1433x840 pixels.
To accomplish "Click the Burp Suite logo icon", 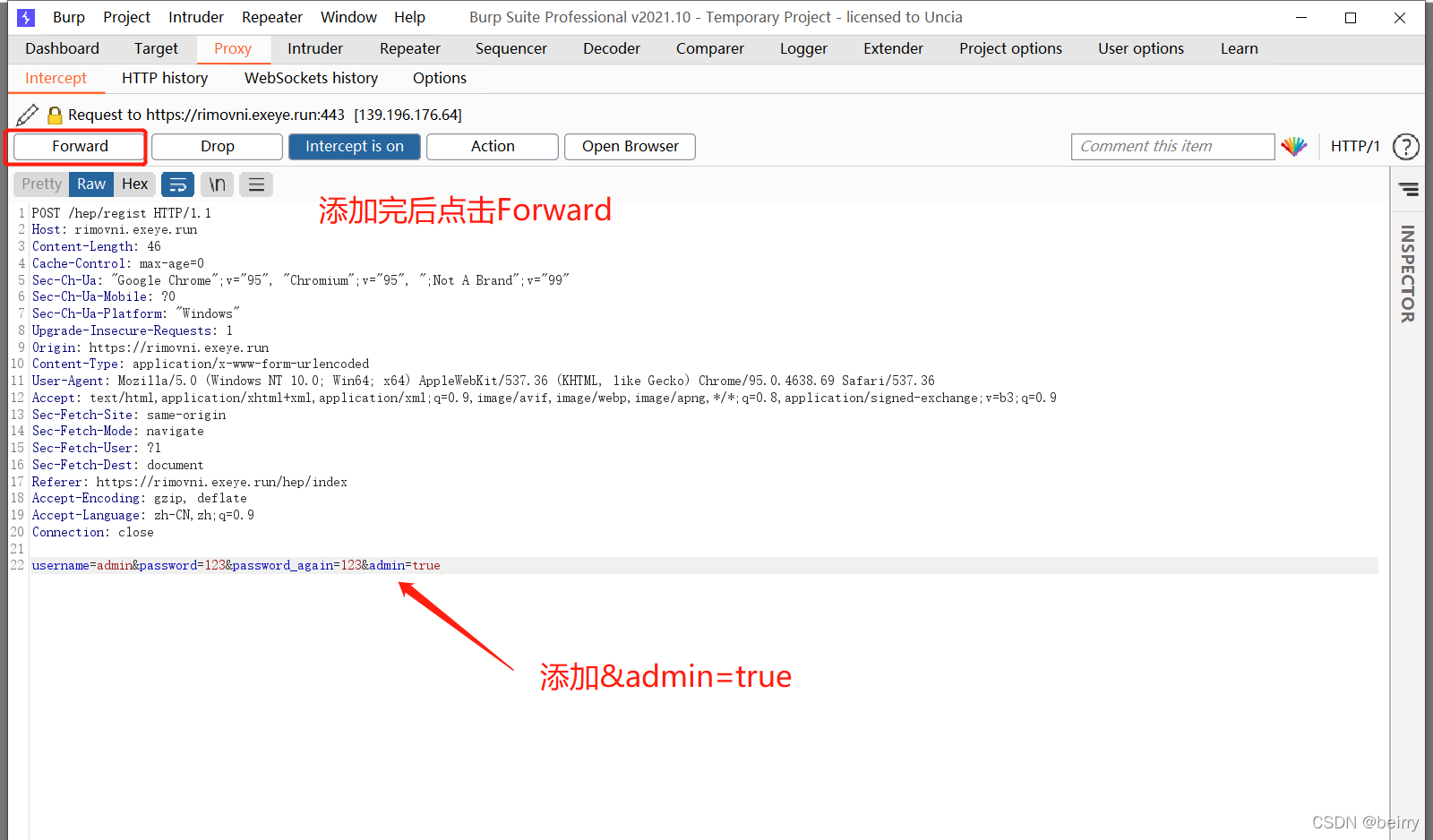I will click(26, 17).
